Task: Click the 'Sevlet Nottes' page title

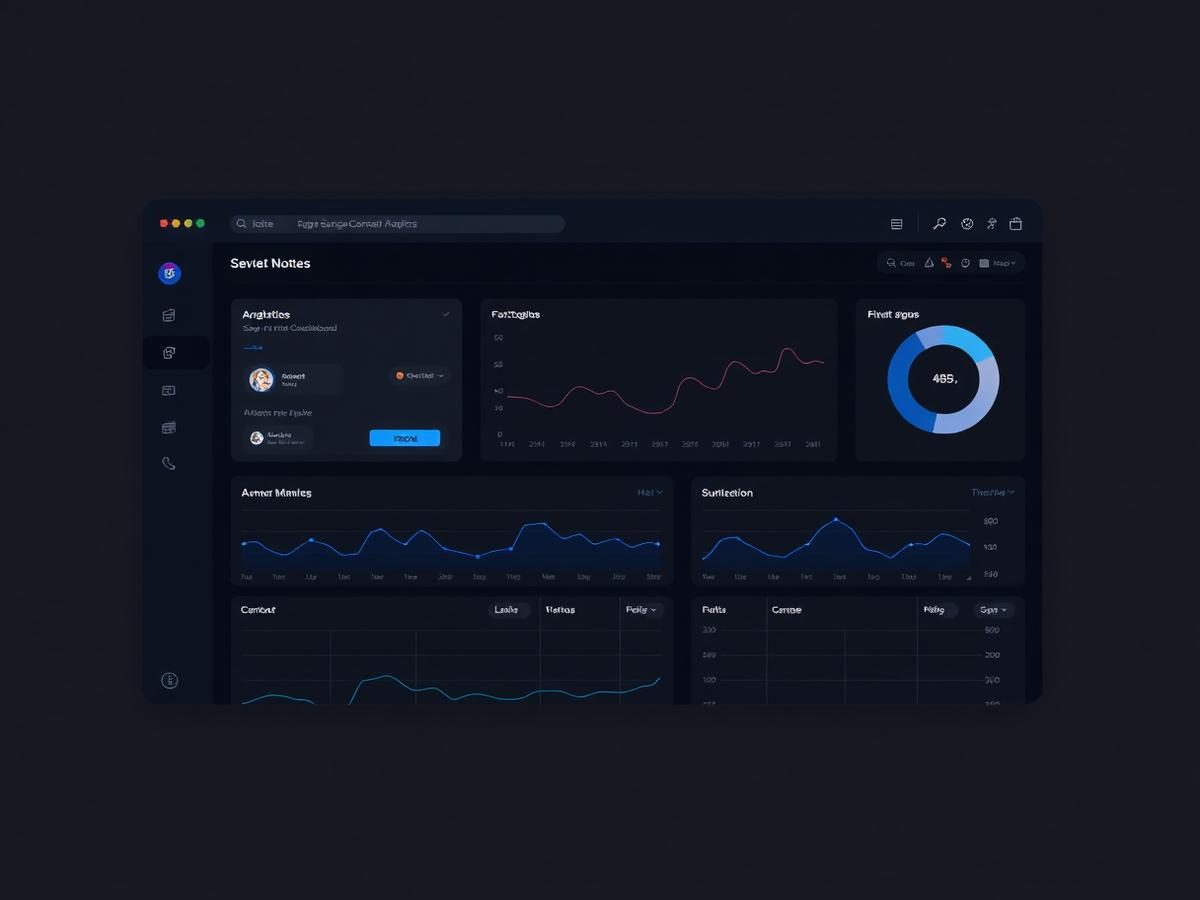Action: (270, 263)
